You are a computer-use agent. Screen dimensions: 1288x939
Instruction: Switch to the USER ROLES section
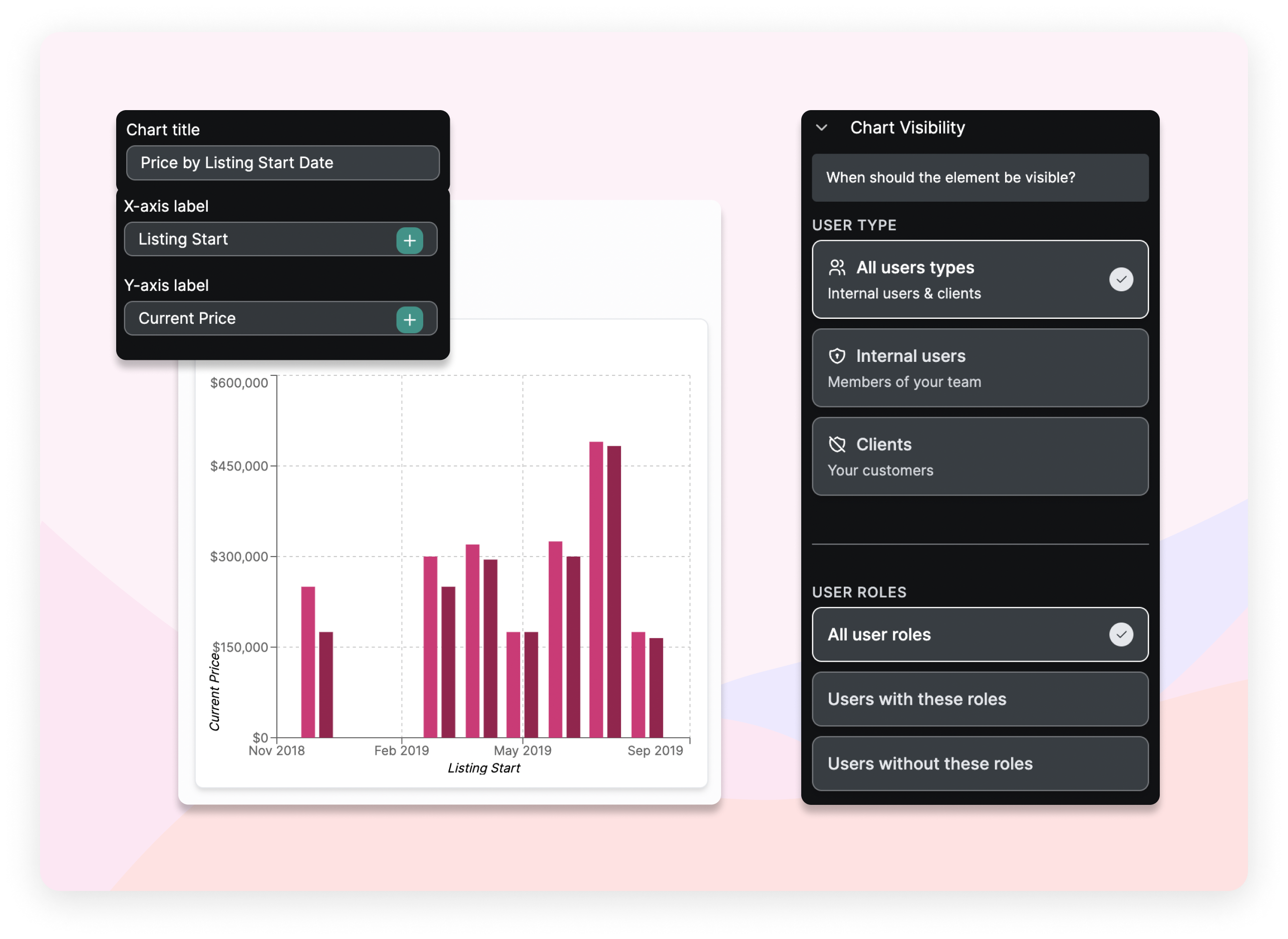coord(859,592)
